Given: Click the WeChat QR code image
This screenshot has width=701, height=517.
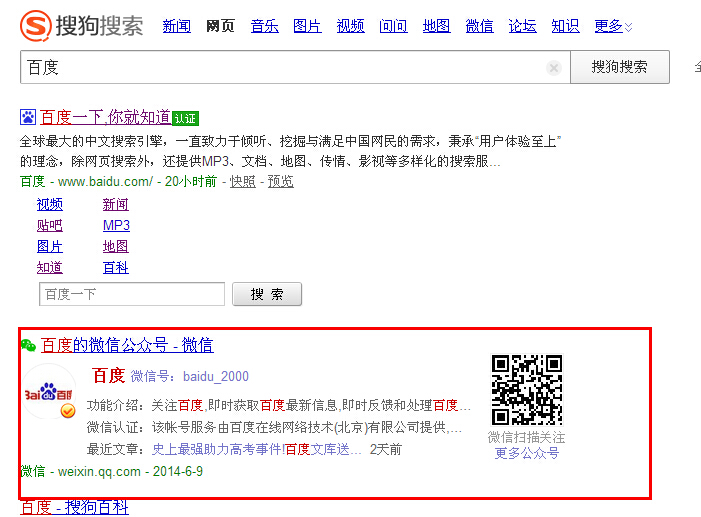Looking at the screenshot, I should click(x=526, y=390).
